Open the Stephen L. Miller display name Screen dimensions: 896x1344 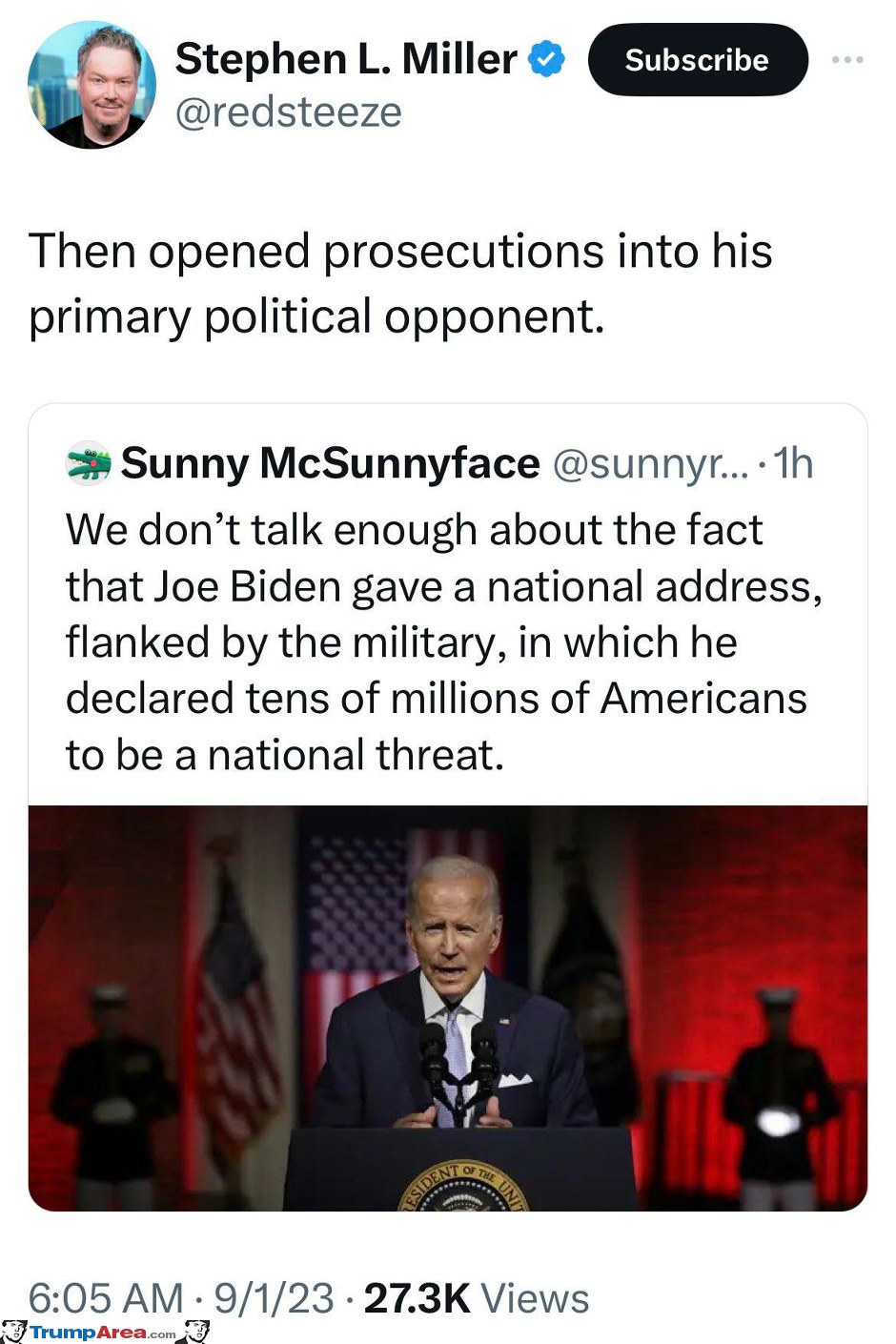(346, 59)
